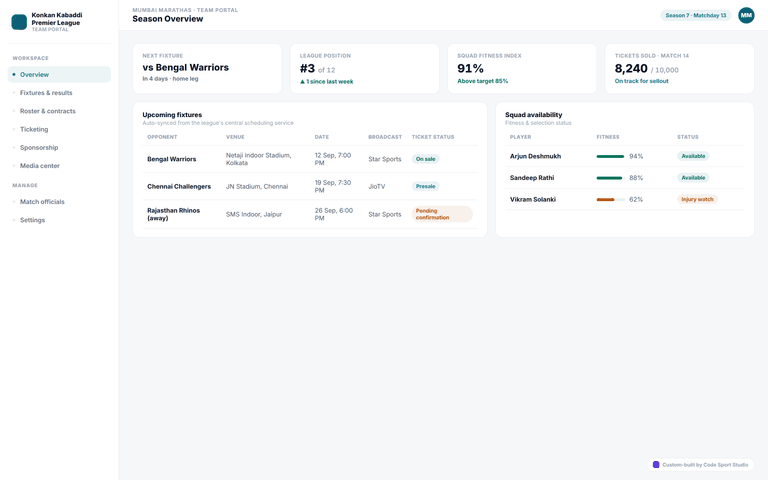Viewport: 768px width, 480px height.
Task: Click the Presale ticket status badge
Action: pyautogui.click(x=426, y=186)
